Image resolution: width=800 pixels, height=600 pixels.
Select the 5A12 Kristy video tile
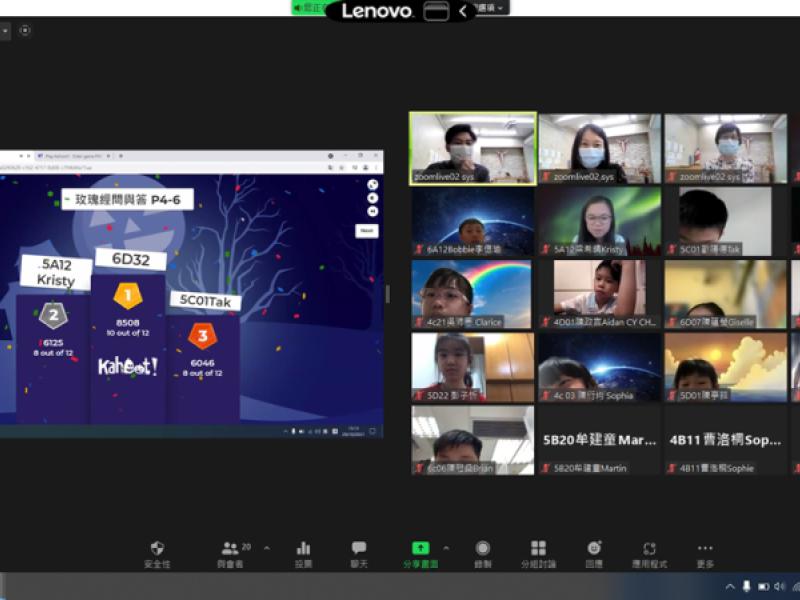(x=600, y=221)
